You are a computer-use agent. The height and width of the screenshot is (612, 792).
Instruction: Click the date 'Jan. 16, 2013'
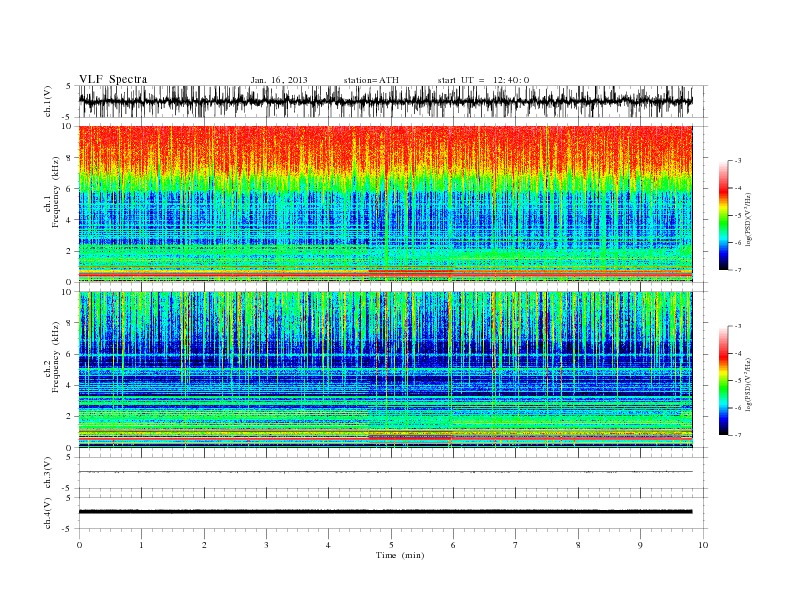click(279, 80)
